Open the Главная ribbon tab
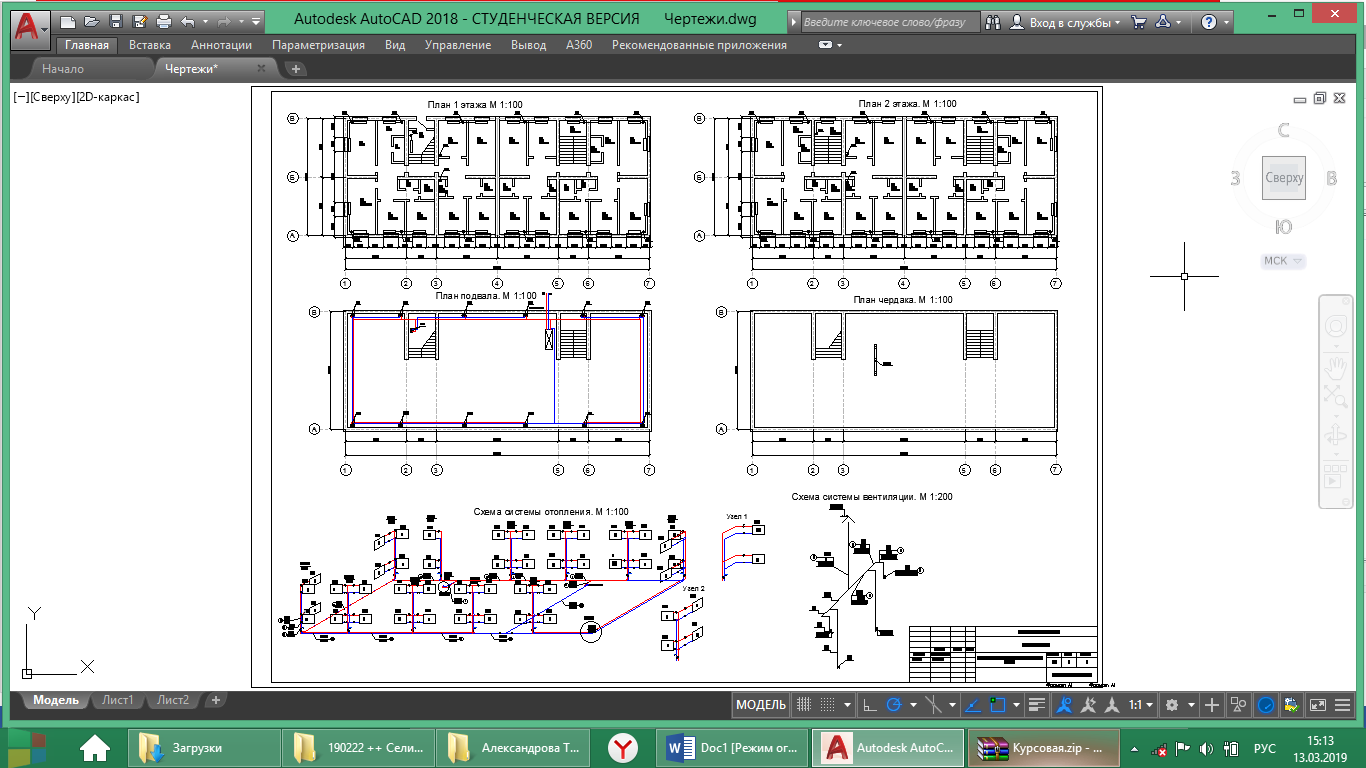Viewport: 1366px width, 768px height. click(88, 45)
